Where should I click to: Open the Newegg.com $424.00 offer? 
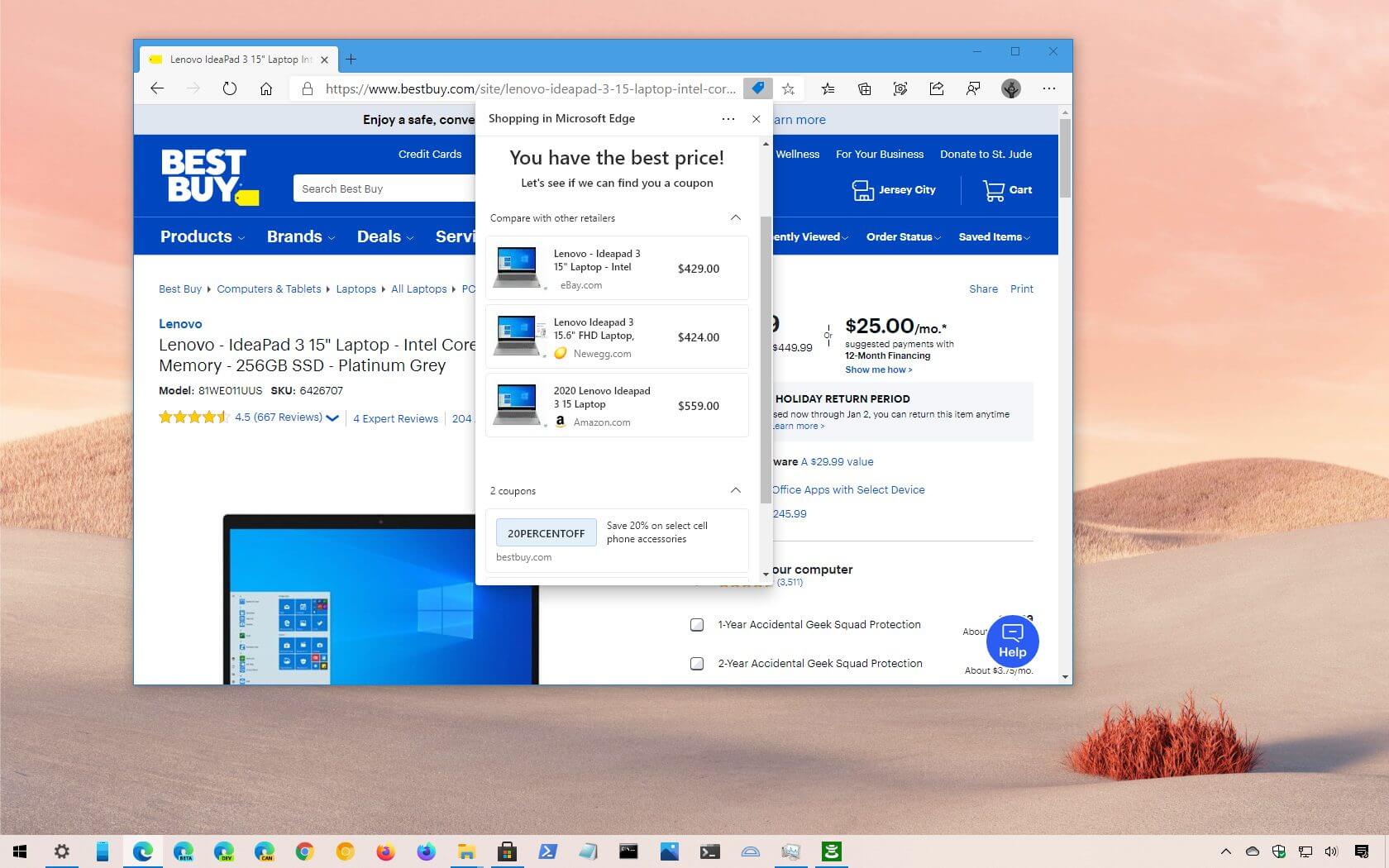(x=617, y=336)
